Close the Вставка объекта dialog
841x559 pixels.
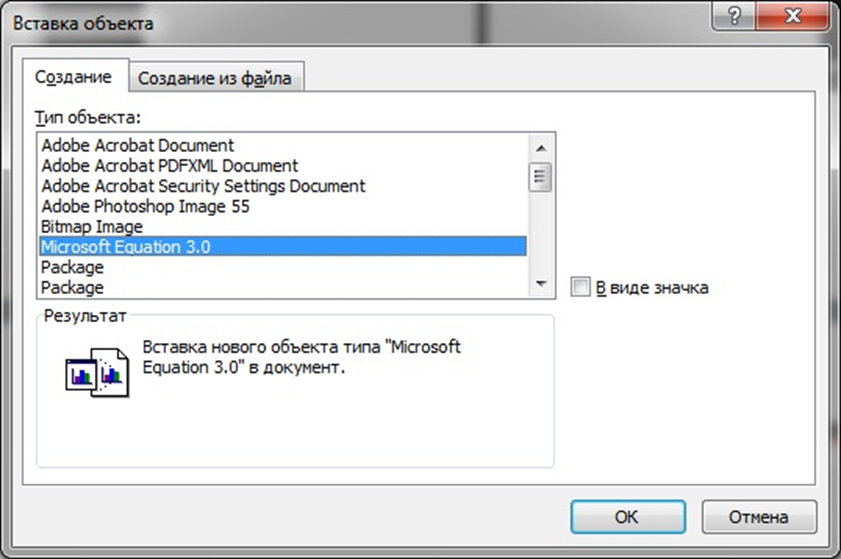[x=792, y=16]
